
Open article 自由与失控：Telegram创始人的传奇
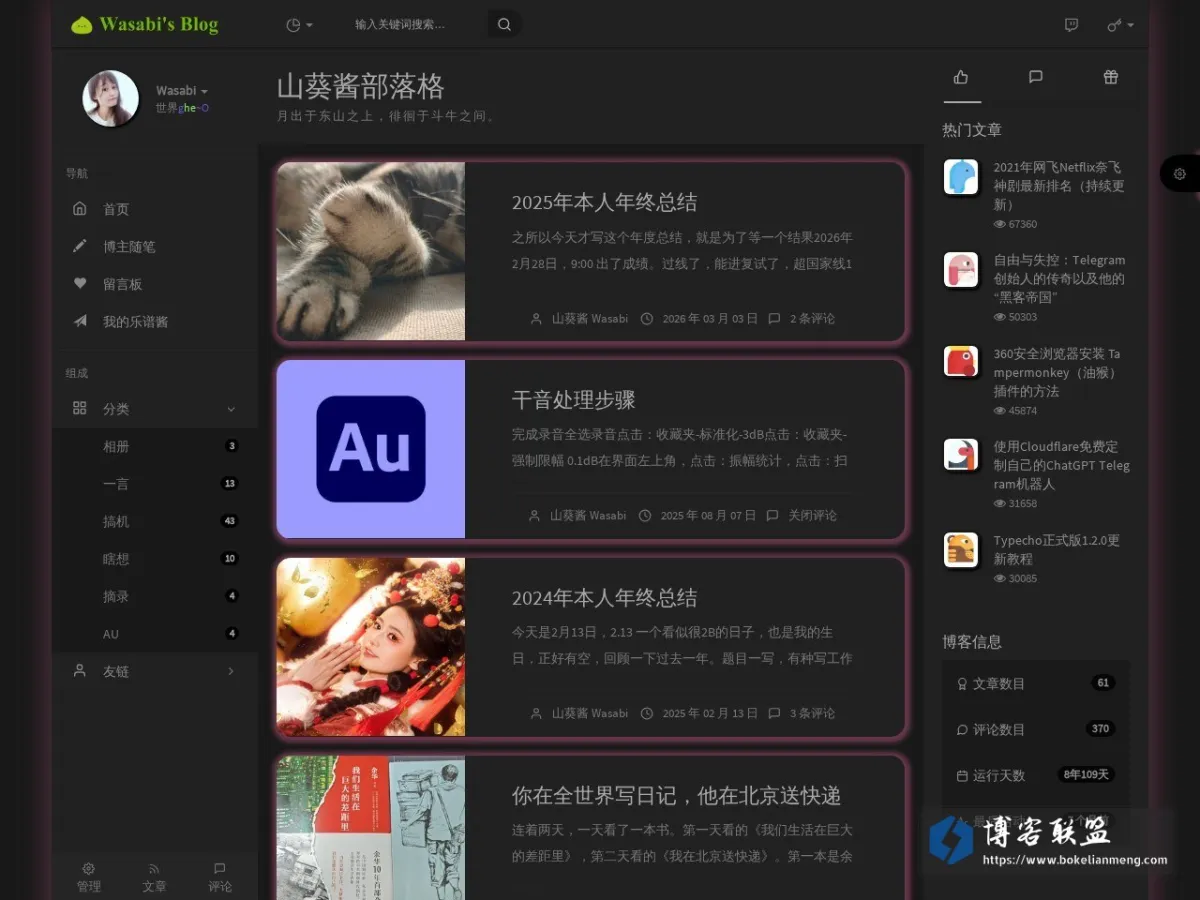(x=1059, y=278)
